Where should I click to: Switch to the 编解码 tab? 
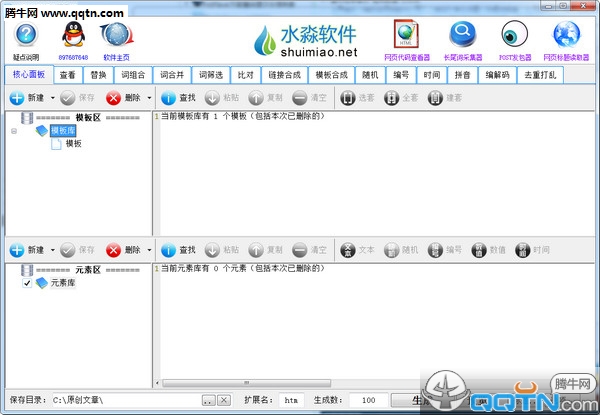point(497,75)
